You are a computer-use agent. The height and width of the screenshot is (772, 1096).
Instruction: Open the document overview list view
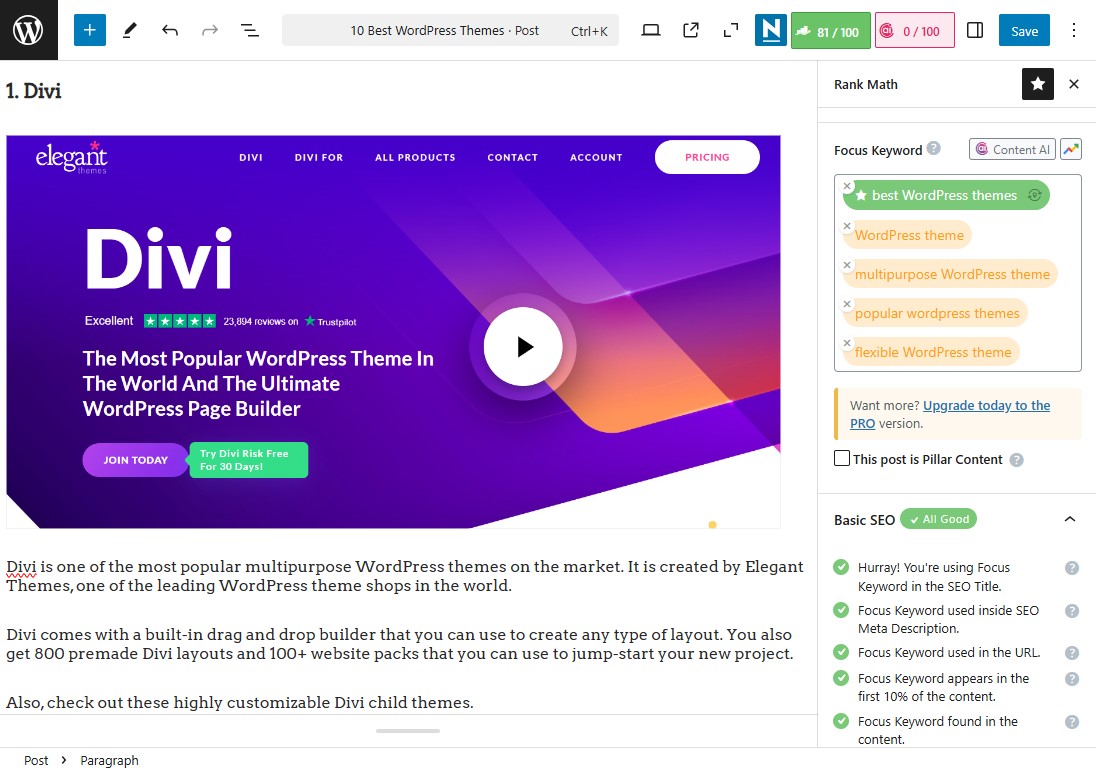point(250,30)
